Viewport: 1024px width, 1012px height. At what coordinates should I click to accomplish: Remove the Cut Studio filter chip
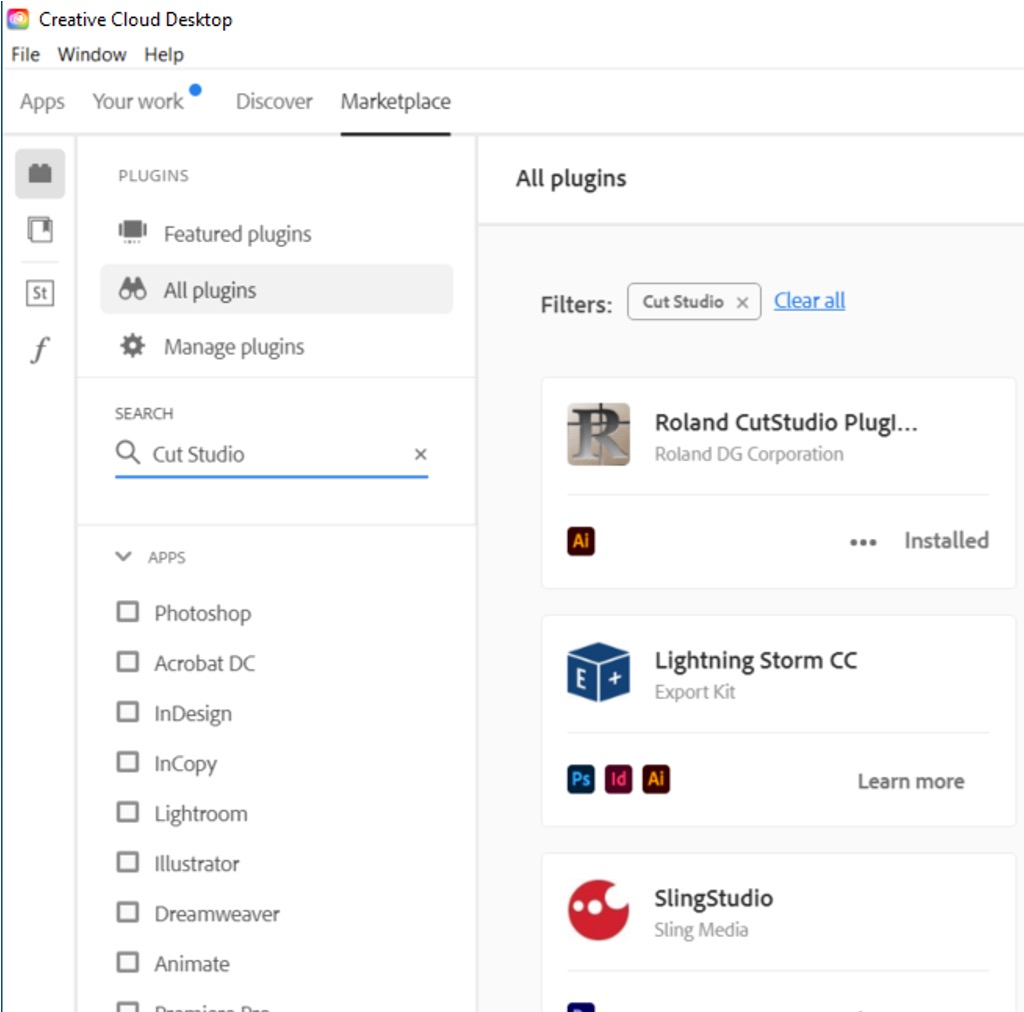(742, 302)
